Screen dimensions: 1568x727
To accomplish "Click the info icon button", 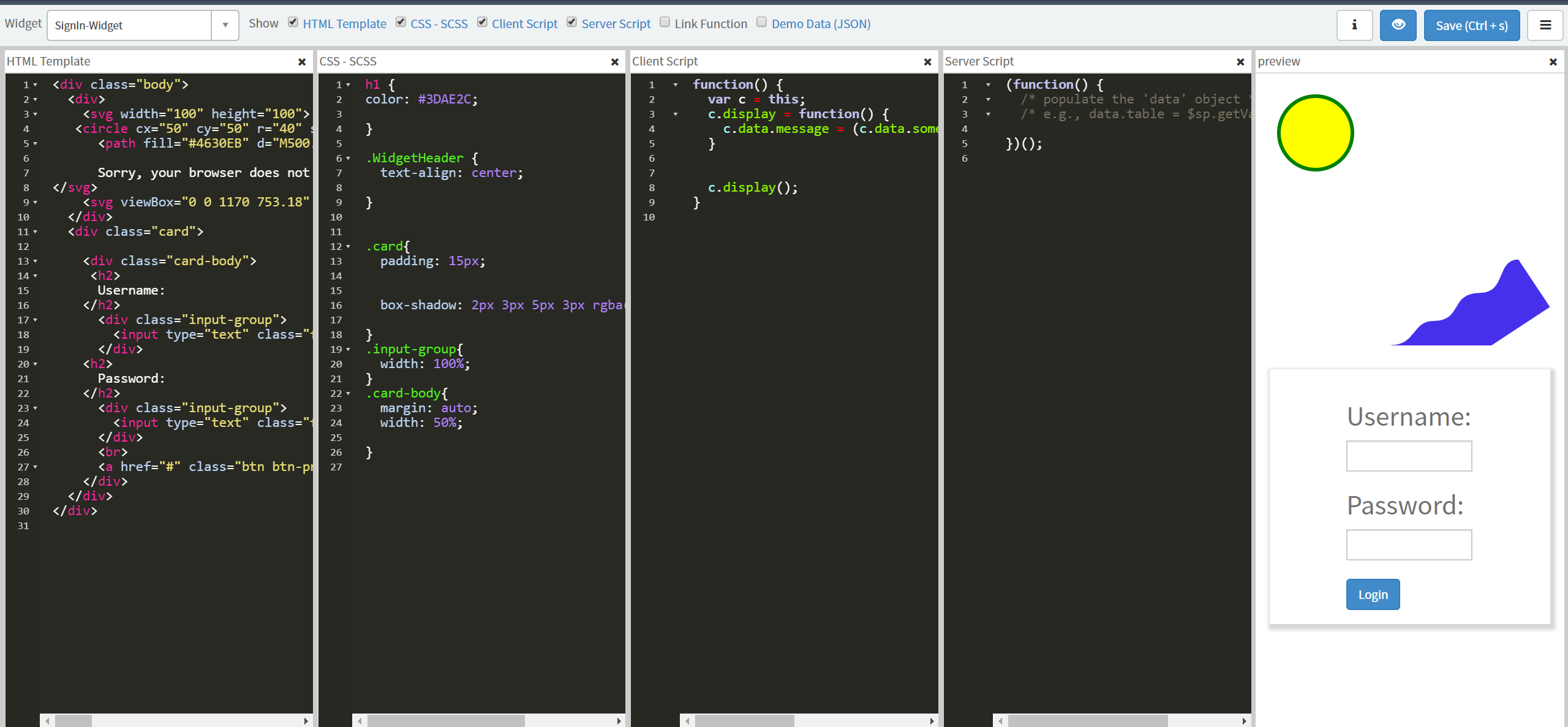I will (x=1354, y=25).
